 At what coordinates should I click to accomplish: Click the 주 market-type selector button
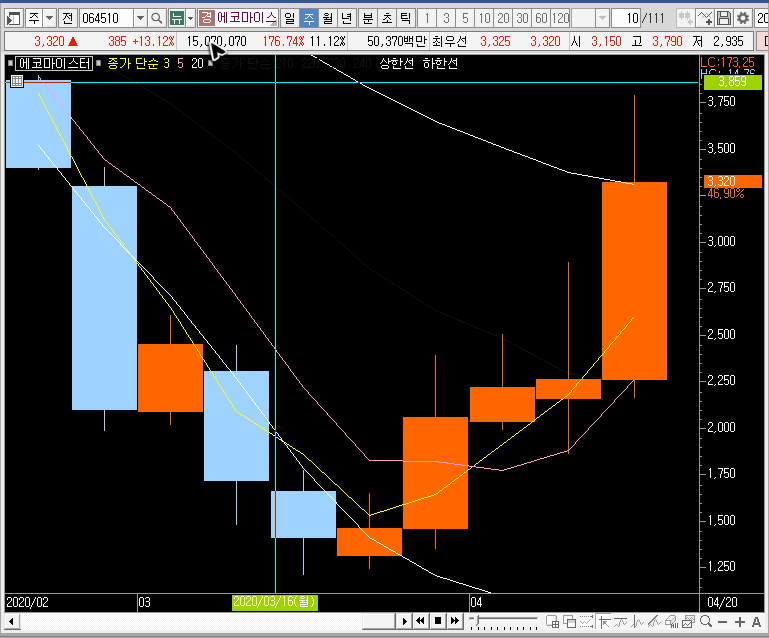34,19
